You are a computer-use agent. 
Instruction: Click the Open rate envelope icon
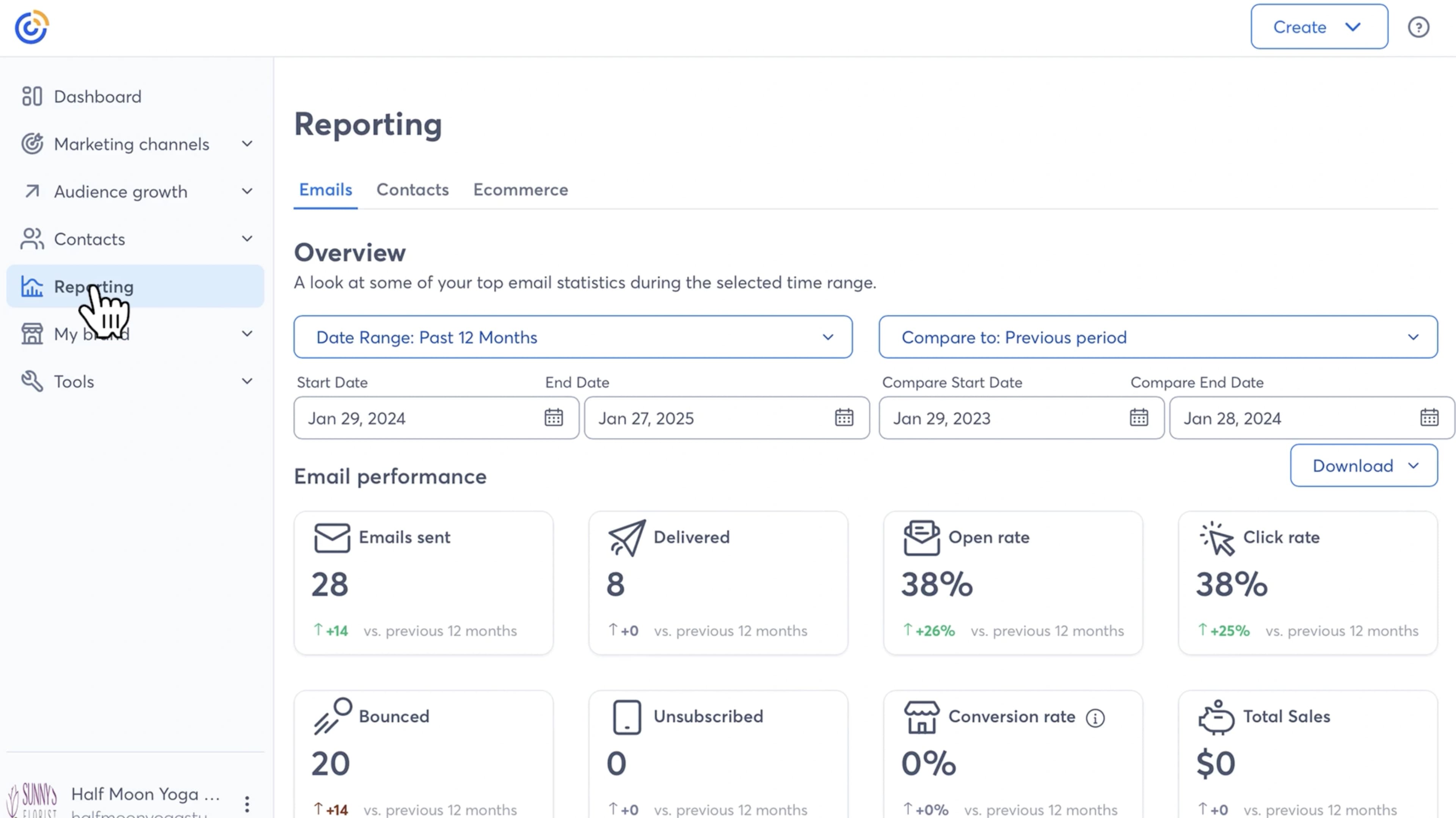point(921,538)
